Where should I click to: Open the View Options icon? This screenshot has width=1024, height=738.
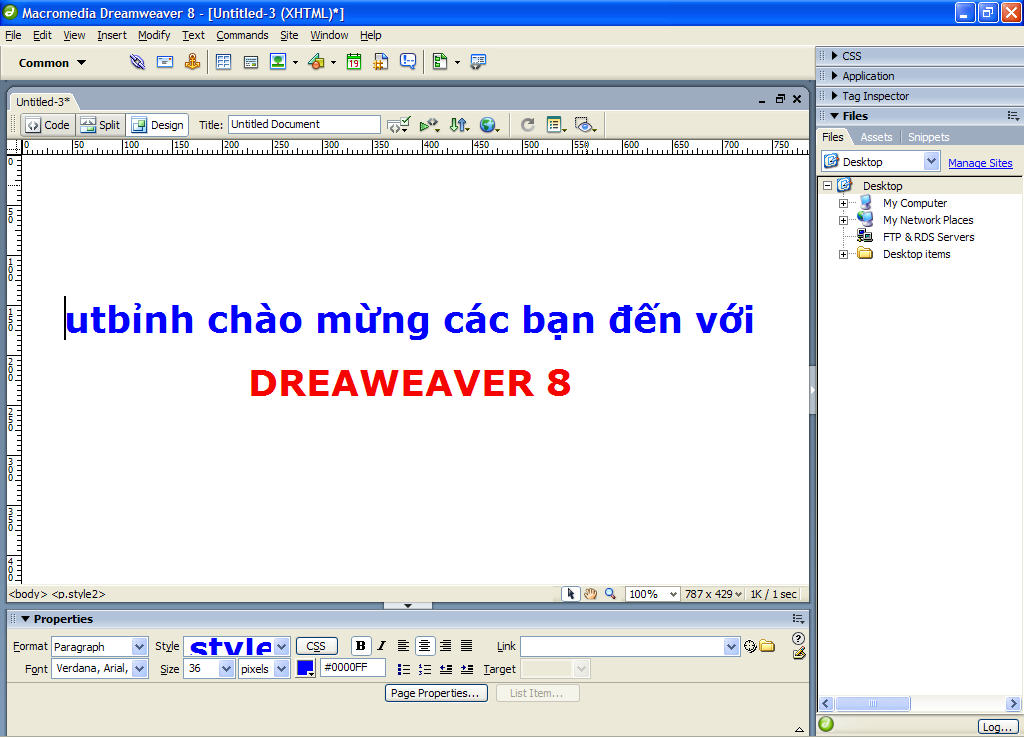pyautogui.click(x=556, y=125)
